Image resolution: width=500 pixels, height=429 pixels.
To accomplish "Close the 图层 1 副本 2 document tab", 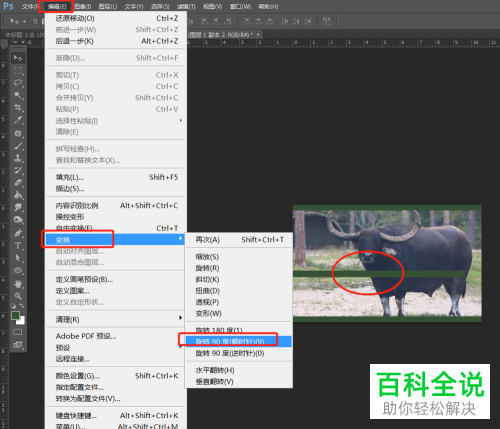I will click(258, 34).
